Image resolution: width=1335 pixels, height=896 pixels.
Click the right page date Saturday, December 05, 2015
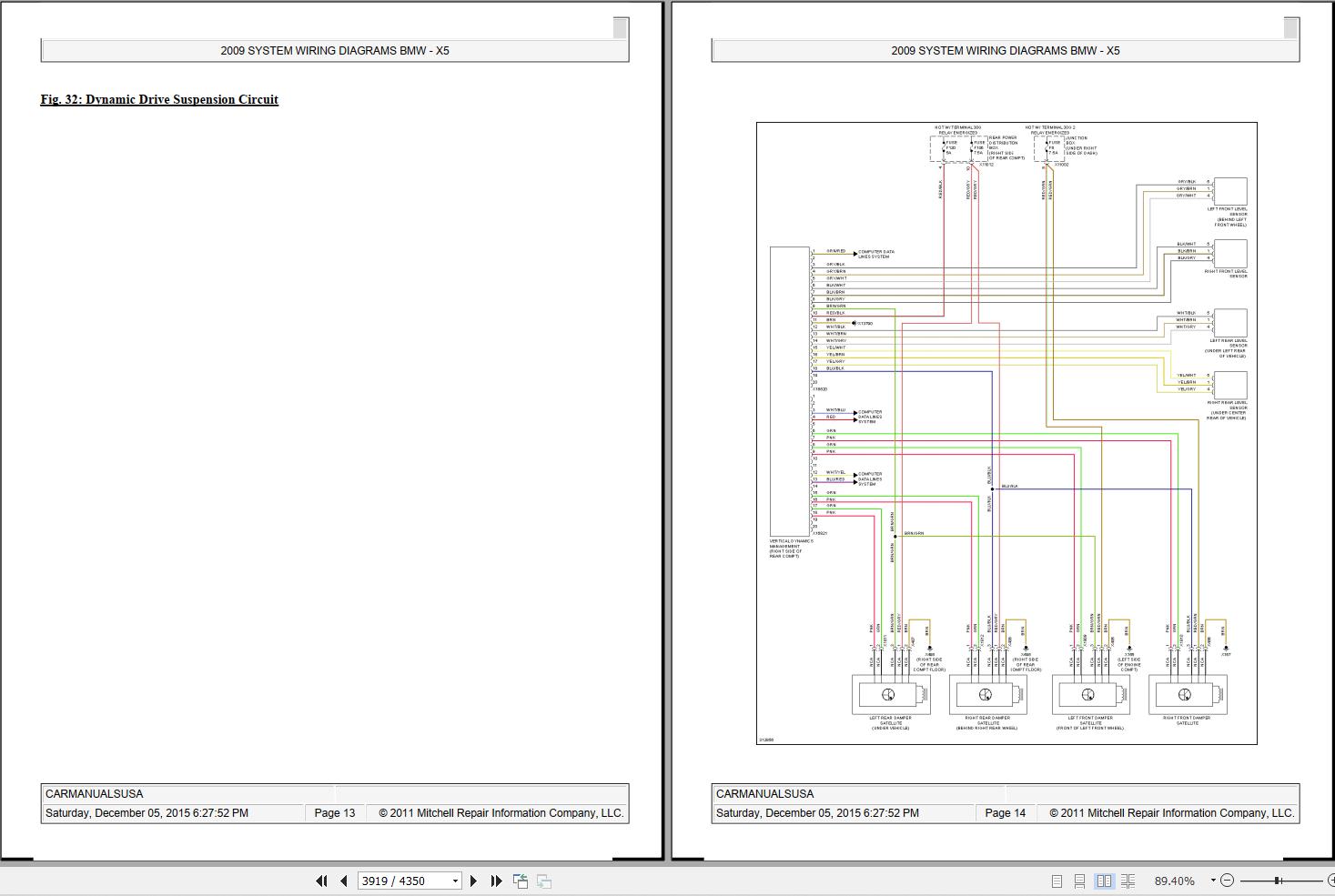tap(817, 813)
